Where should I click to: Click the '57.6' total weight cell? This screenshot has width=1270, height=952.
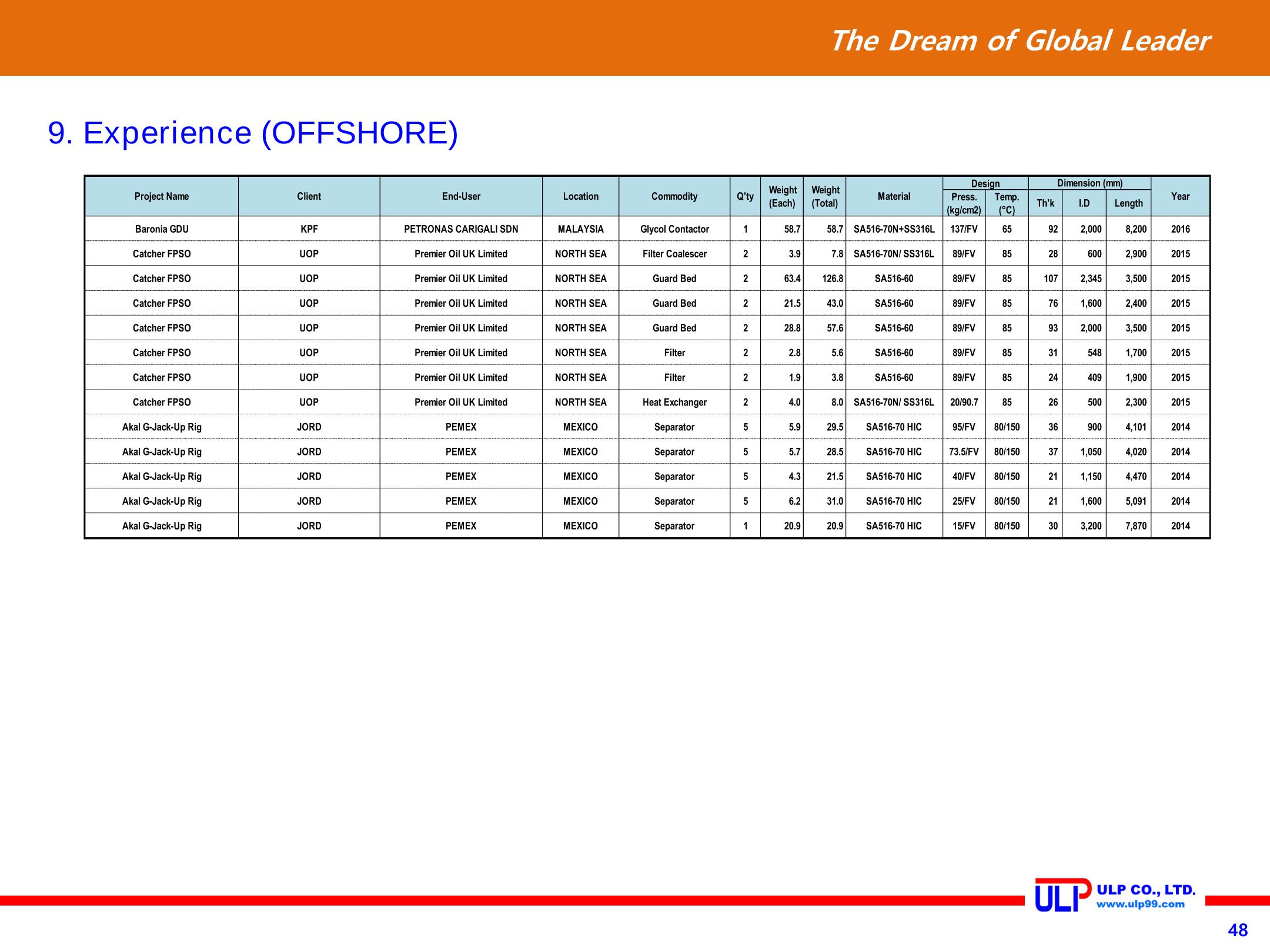[x=825, y=328]
